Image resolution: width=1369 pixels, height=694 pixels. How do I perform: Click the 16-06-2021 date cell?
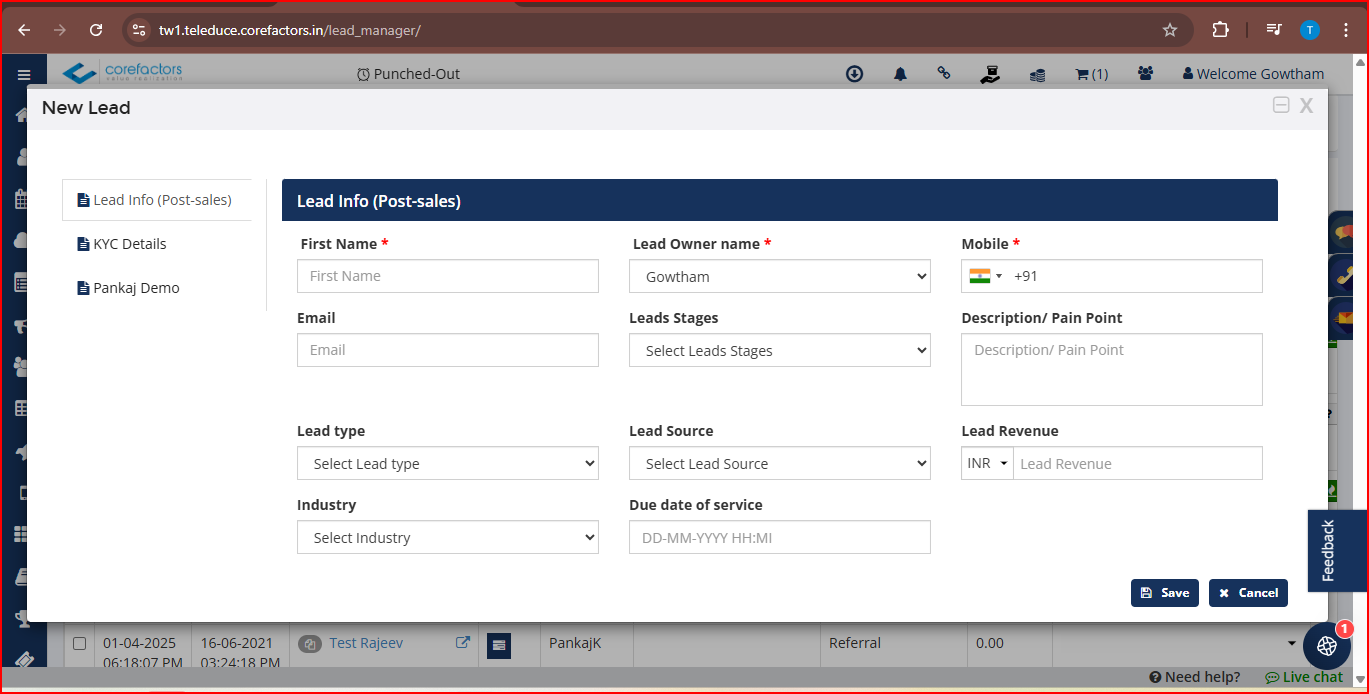tap(240, 652)
